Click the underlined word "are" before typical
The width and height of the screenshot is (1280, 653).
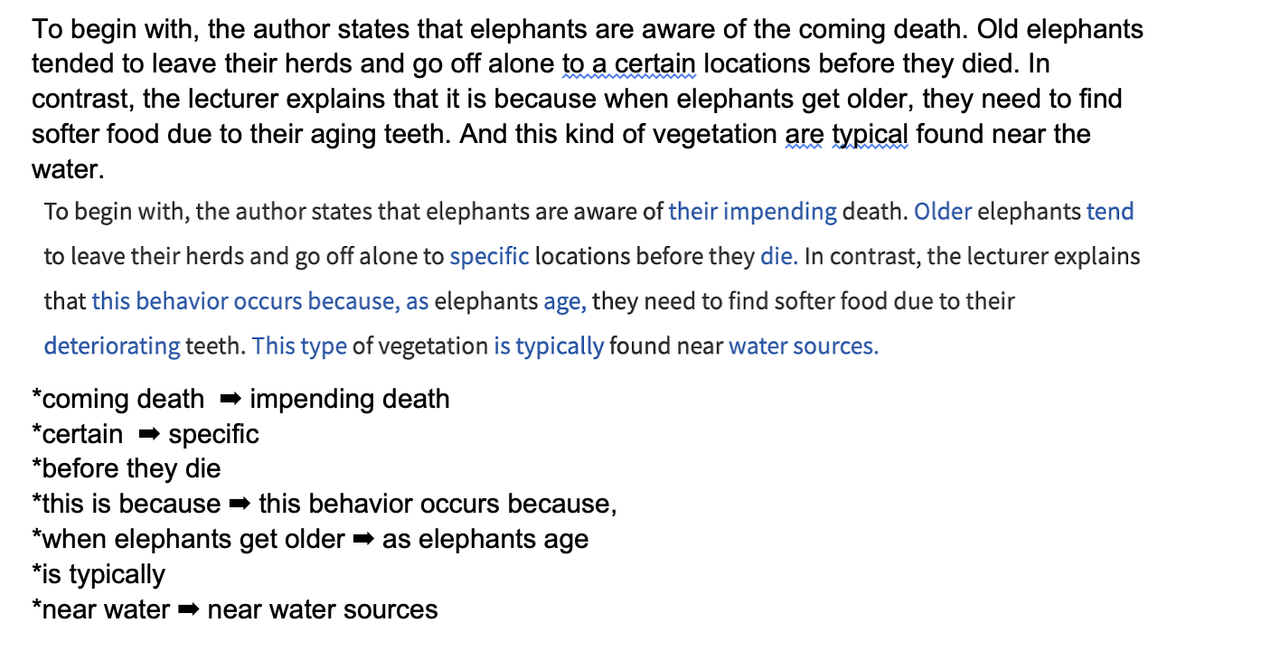click(x=804, y=135)
